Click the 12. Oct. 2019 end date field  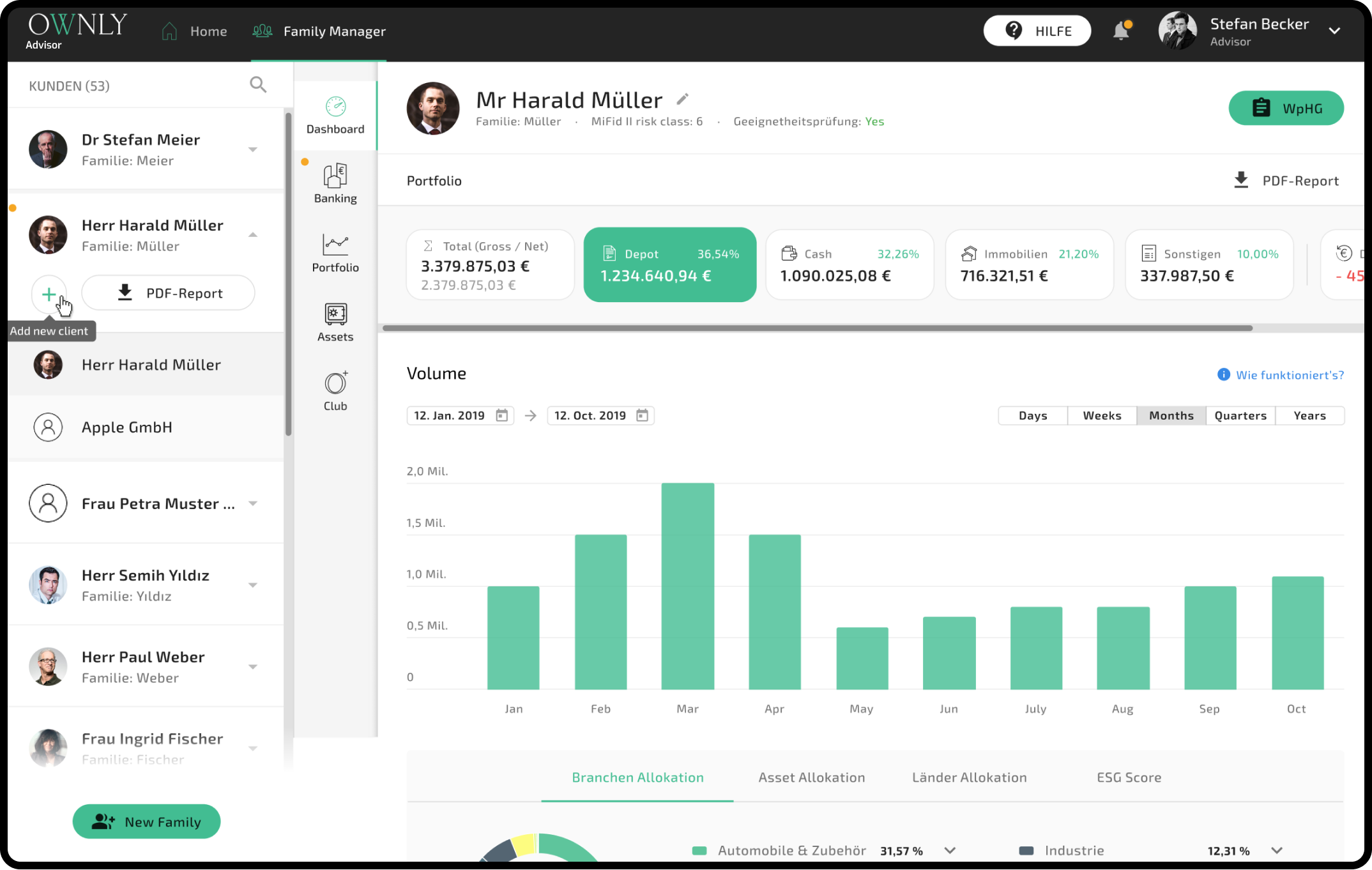tap(600, 415)
